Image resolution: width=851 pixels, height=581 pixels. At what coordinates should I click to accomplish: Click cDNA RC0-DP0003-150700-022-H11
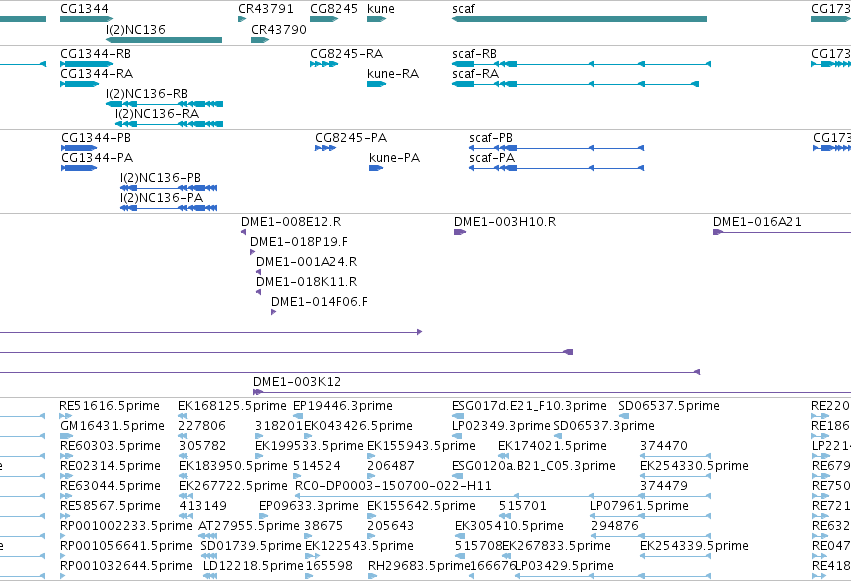coord(503,496)
